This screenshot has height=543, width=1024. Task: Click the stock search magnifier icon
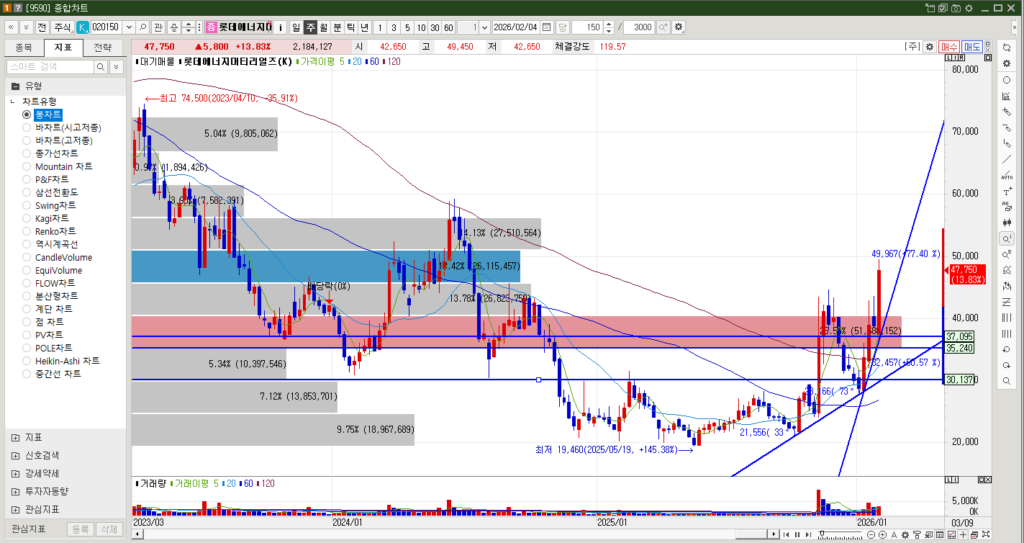point(143,27)
